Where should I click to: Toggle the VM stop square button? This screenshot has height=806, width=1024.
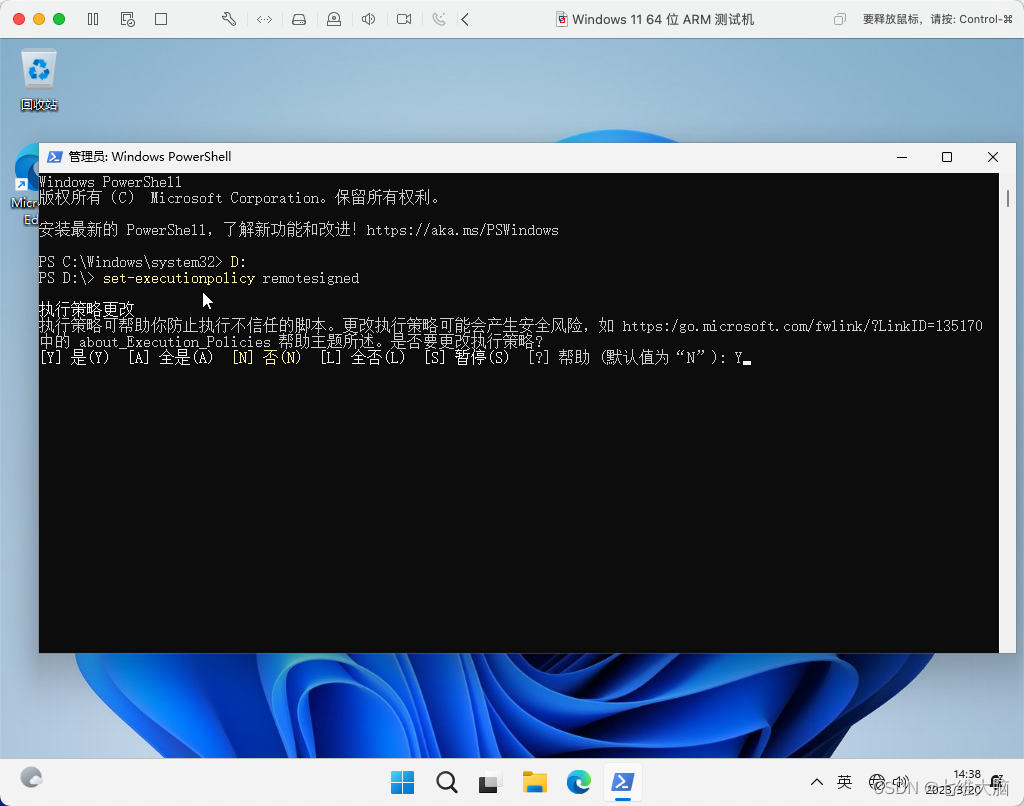point(161,19)
